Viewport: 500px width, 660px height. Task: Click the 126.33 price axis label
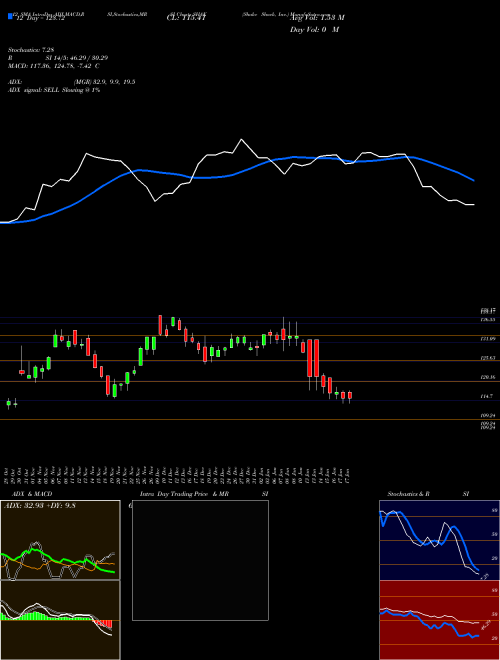coord(488,320)
